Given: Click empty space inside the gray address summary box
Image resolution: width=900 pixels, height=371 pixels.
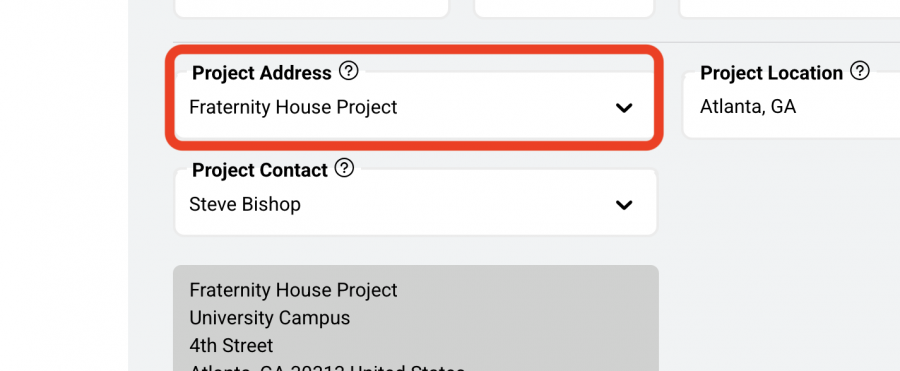Looking at the screenshot, I should [x=545, y=322].
